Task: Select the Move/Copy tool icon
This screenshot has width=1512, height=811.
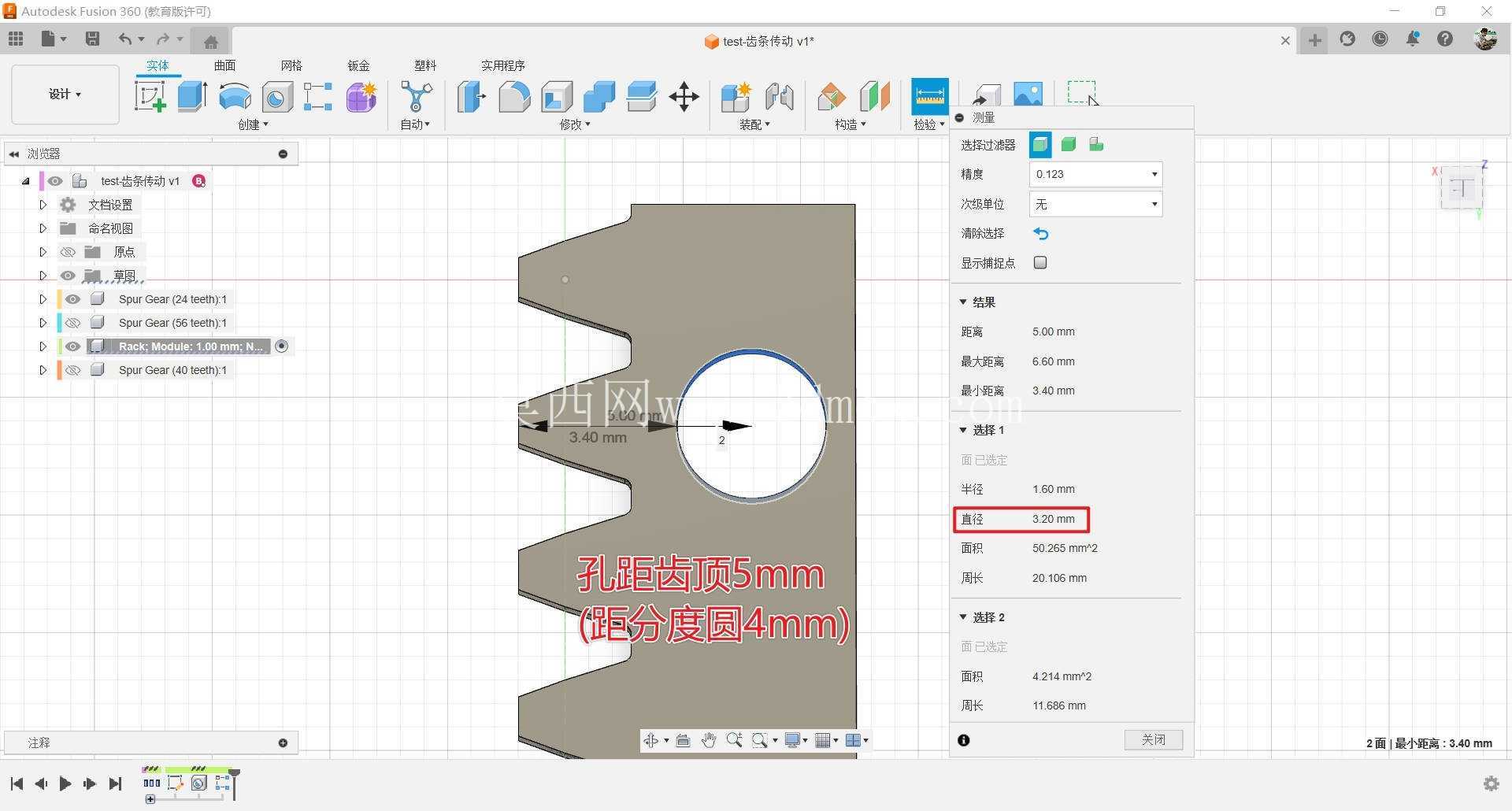Action: tap(684, 97)
